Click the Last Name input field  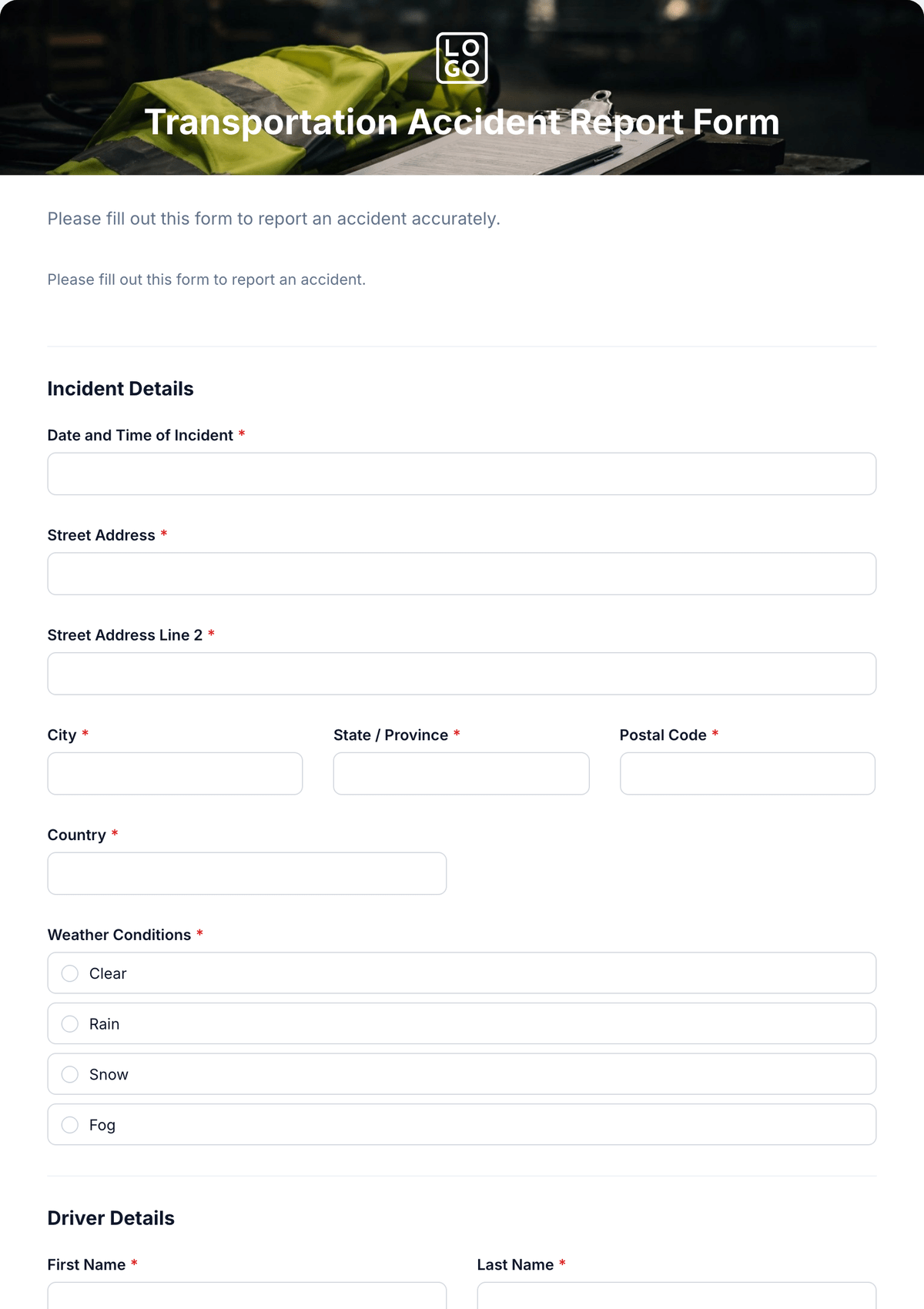tap(677, 1296)
